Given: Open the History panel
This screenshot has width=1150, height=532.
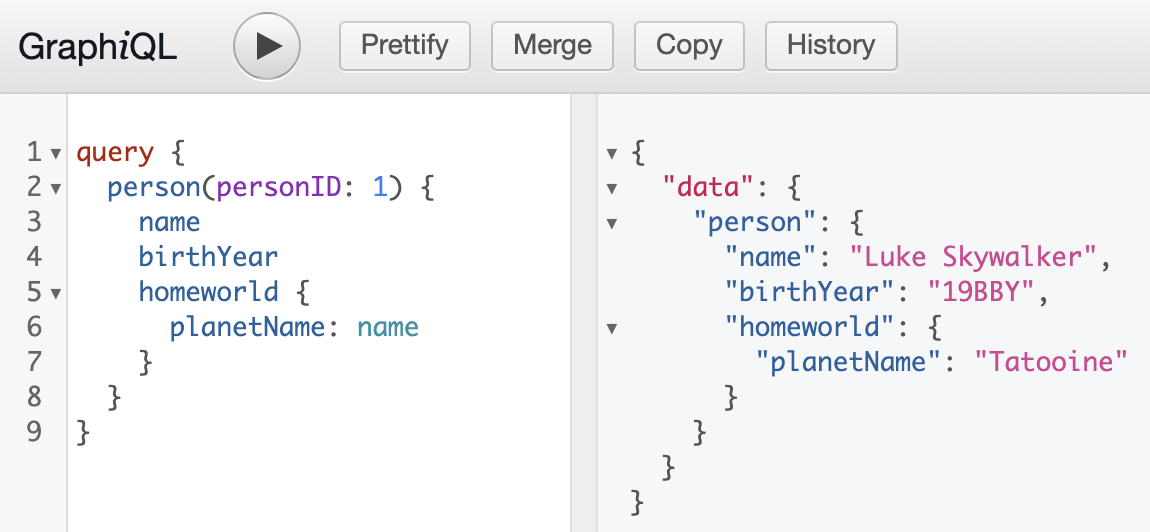Looking at the screenshot, I should click(831, 46).
